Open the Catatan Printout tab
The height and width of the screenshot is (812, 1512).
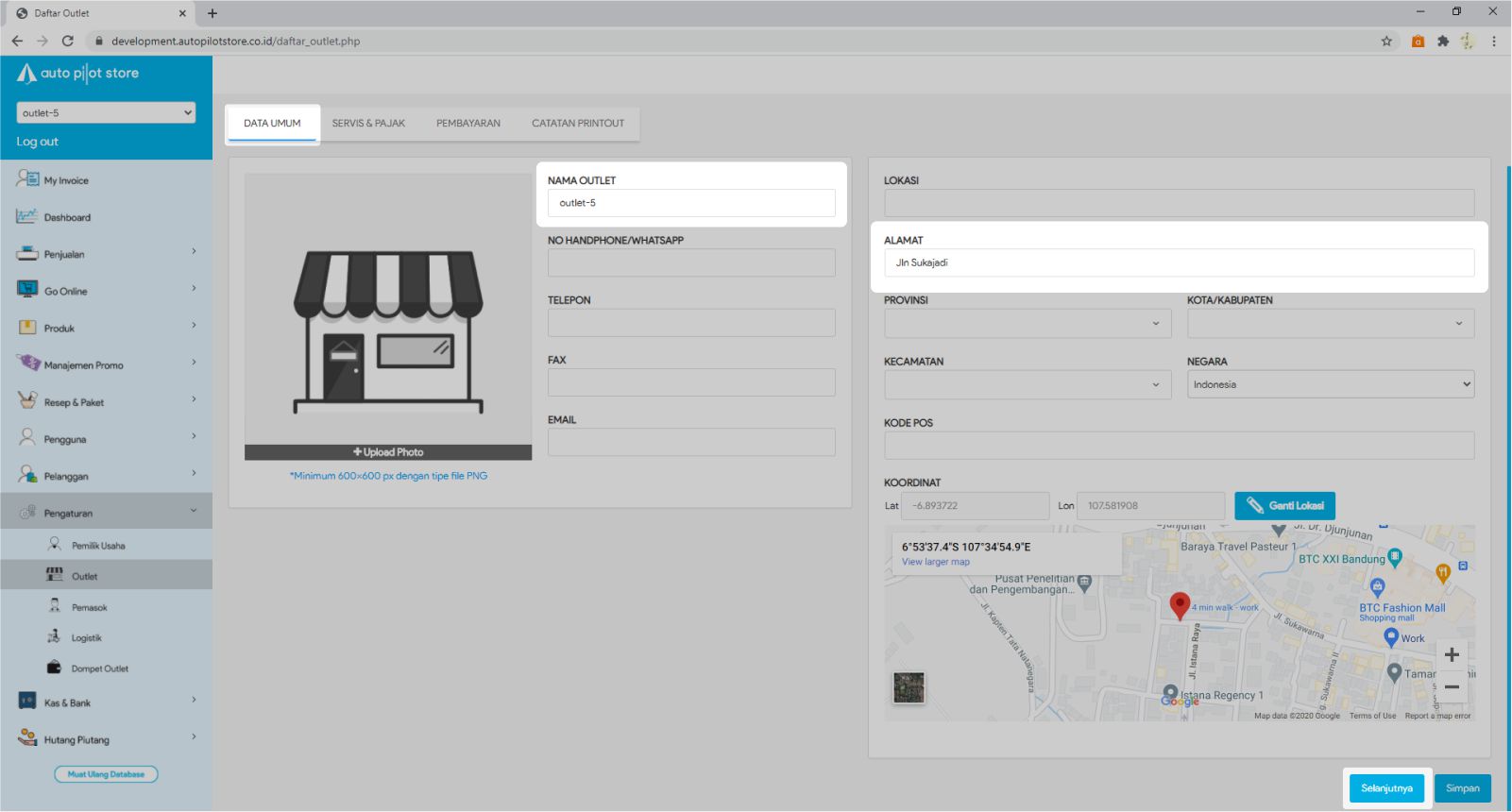point(578,124)
